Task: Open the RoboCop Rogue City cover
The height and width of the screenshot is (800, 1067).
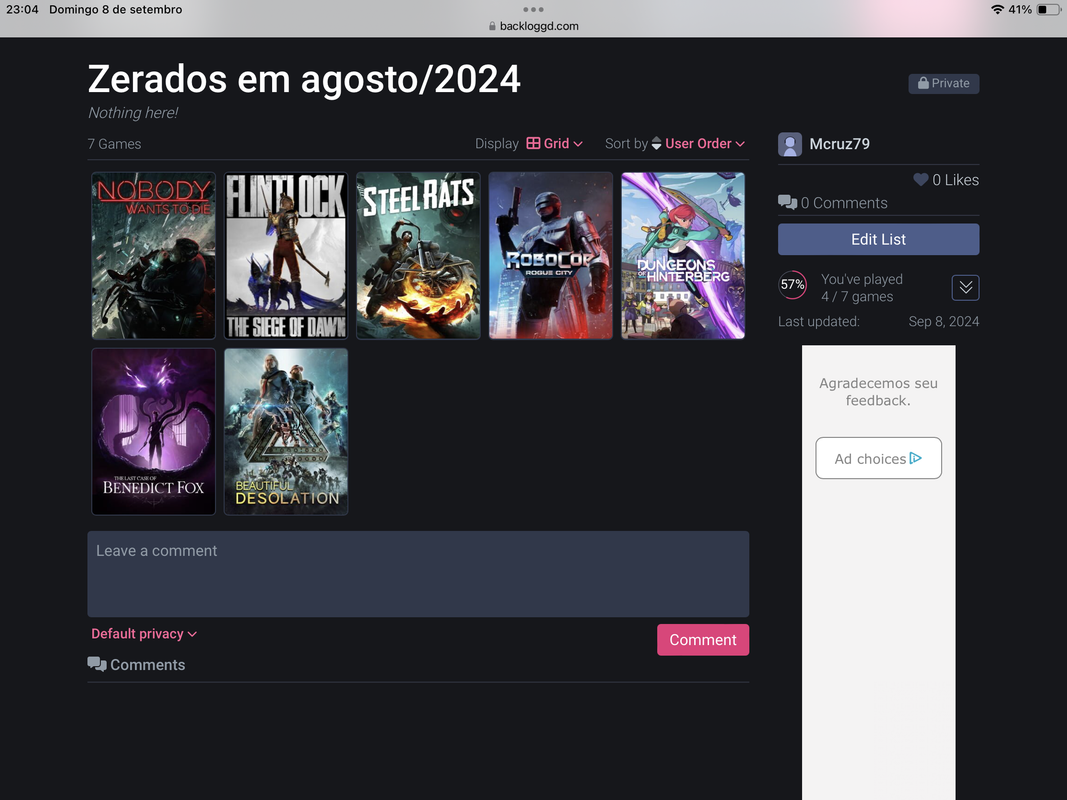Action: point(551,256)
